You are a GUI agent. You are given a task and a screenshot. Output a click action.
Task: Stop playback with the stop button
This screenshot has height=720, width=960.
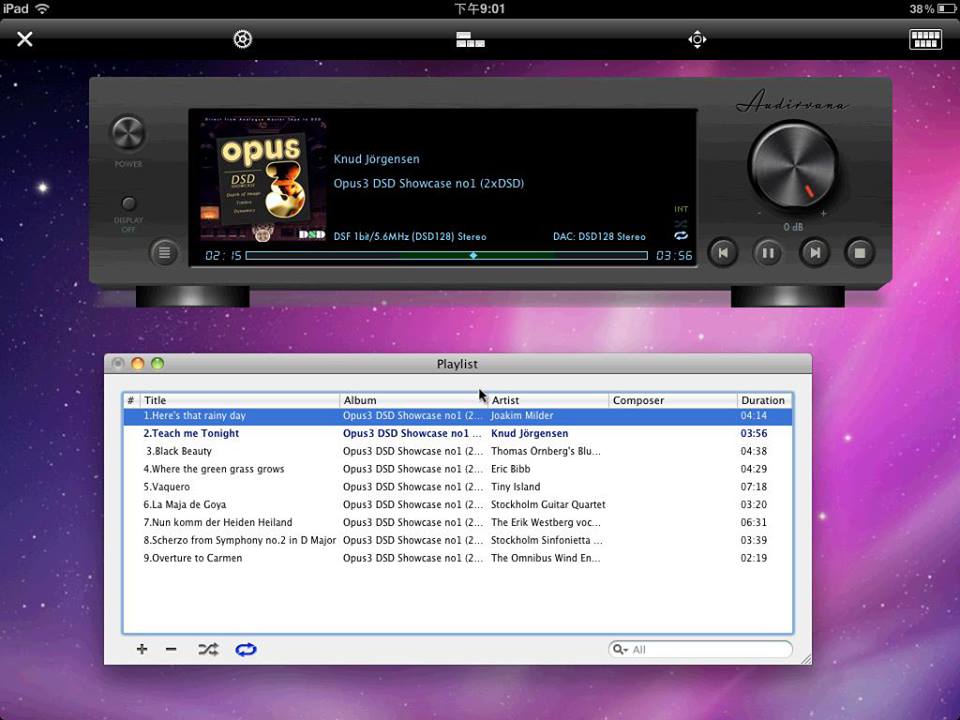pyautogui.click(x=860, y=252)
